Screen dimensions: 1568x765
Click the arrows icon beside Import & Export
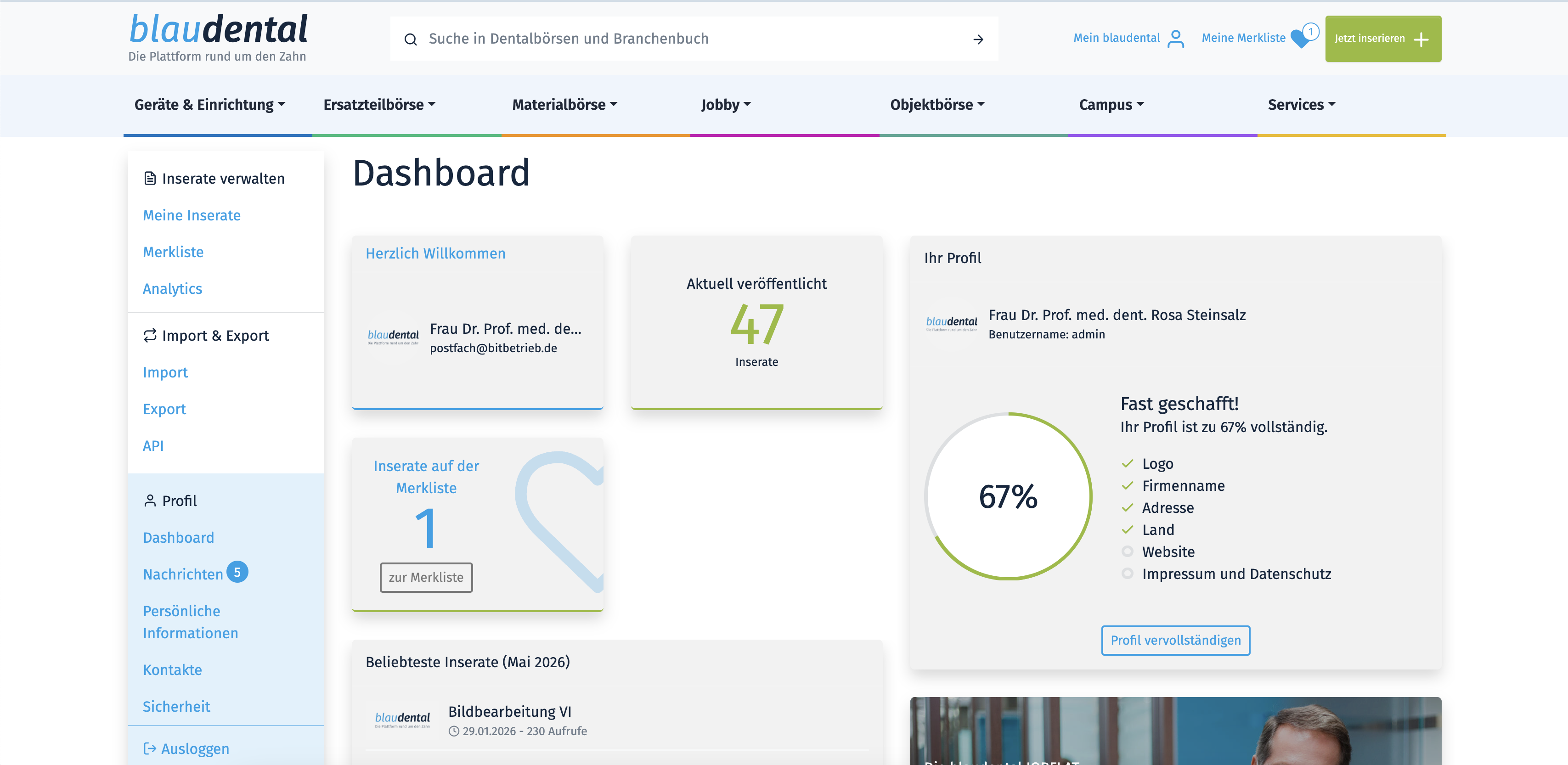pos(150,335)
